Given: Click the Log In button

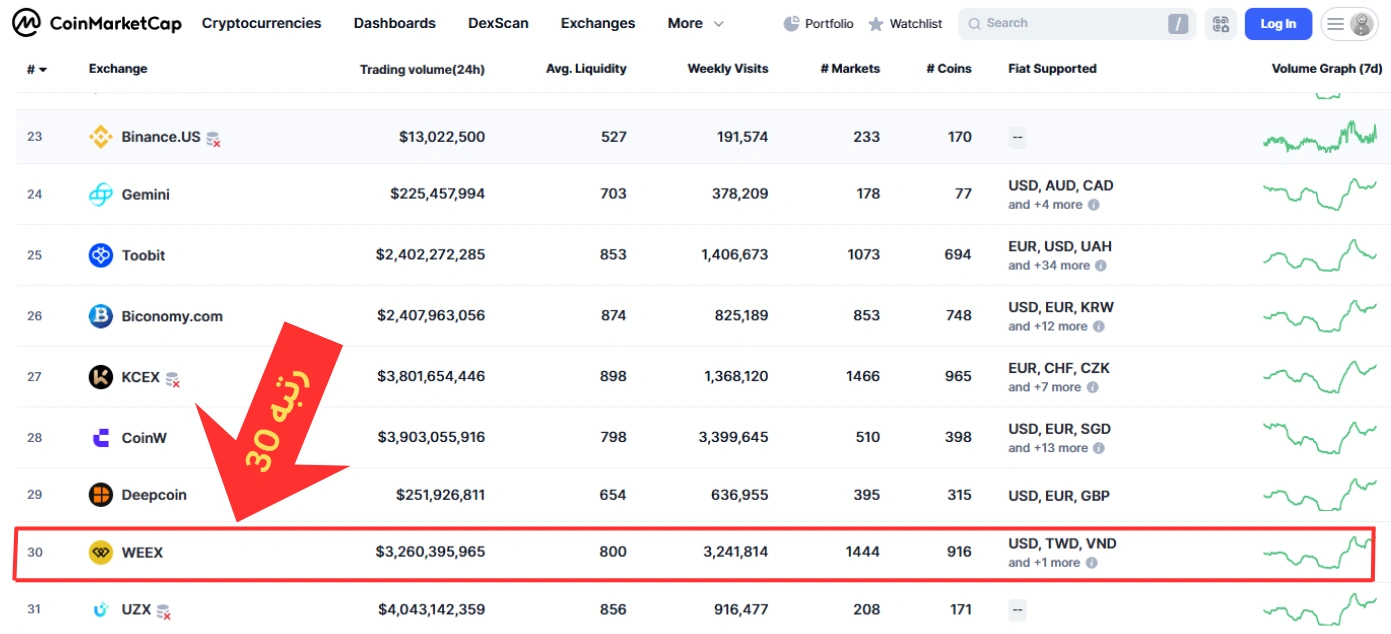Looking at the screenshot, I should coord(1278,24).
